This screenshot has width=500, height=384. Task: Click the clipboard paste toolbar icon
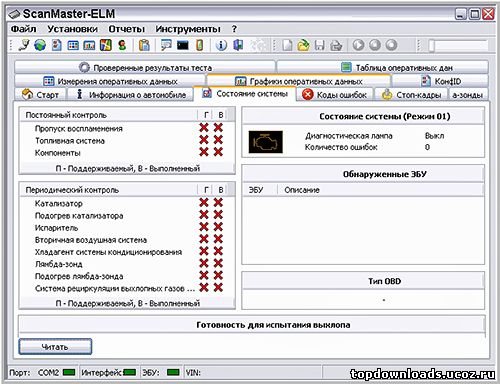tap(144, 45)
